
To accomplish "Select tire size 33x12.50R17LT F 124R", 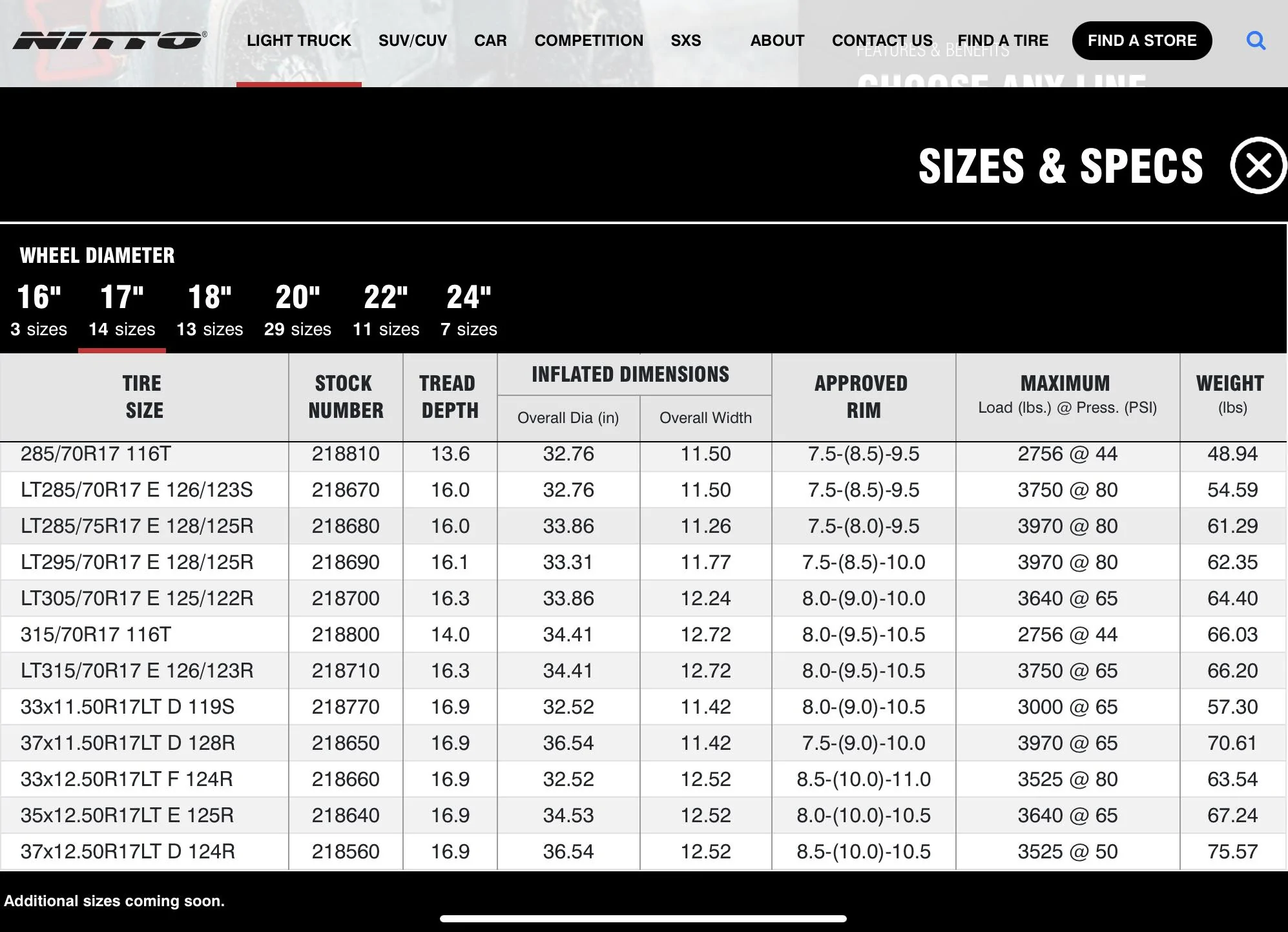I will [127, 780].
